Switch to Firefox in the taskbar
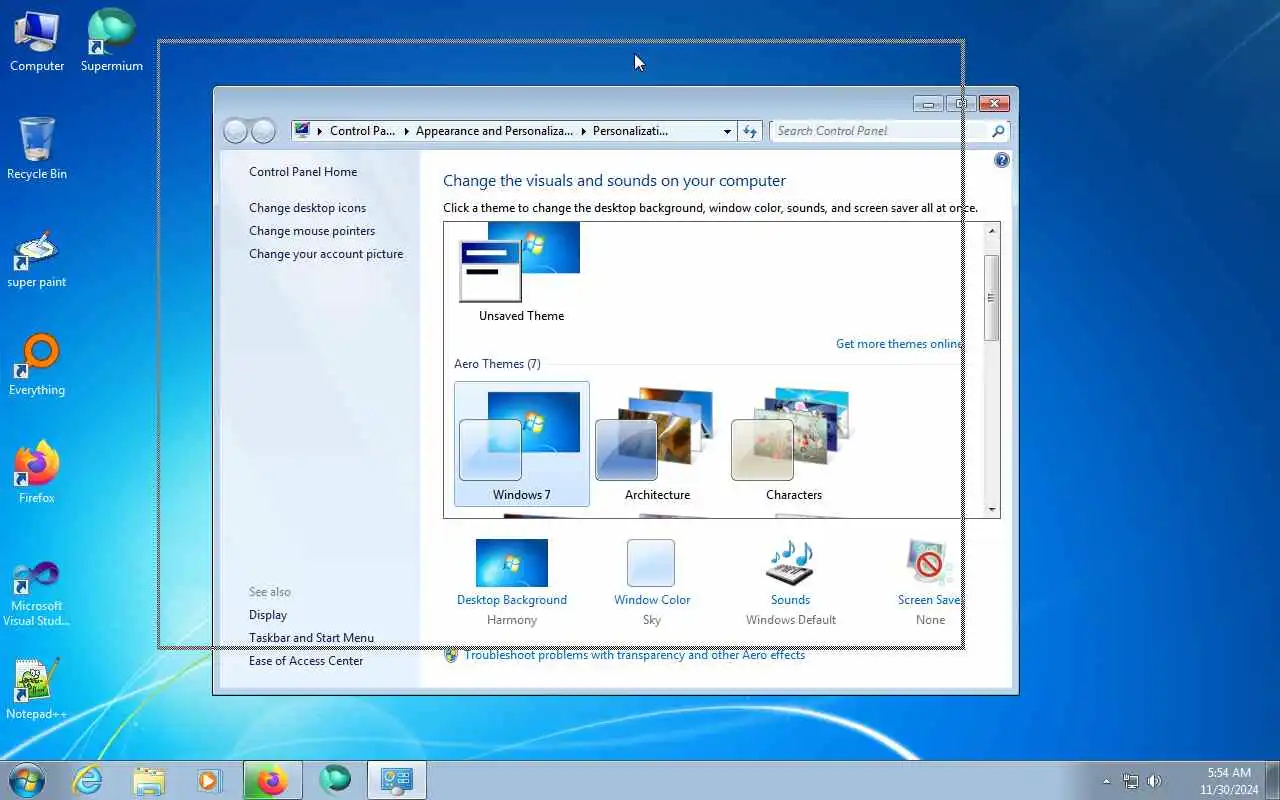Viewport: 1280px width, 800px height. pyautogui.click(x=272, y=780)
